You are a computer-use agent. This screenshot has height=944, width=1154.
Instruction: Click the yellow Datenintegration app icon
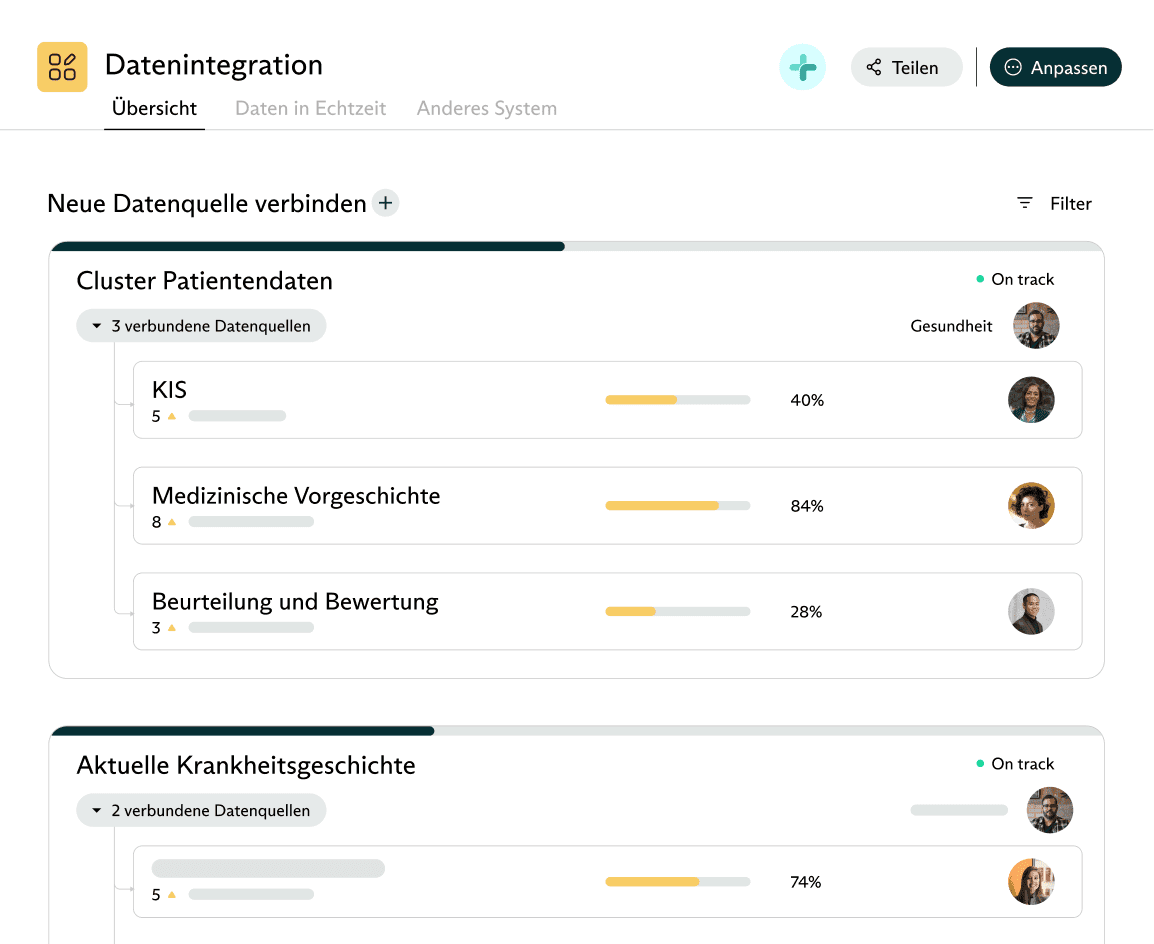point(62,67)
